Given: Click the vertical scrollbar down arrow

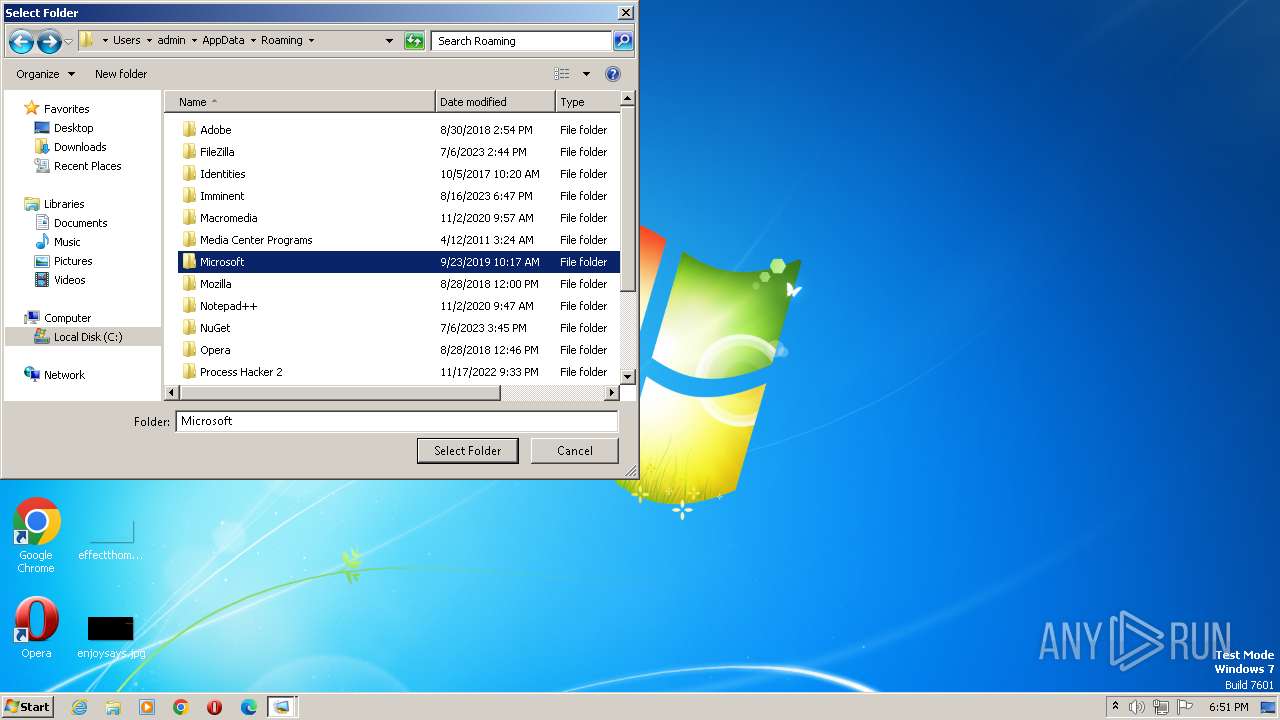Looking at the screenshot, I should pos(628,376).
